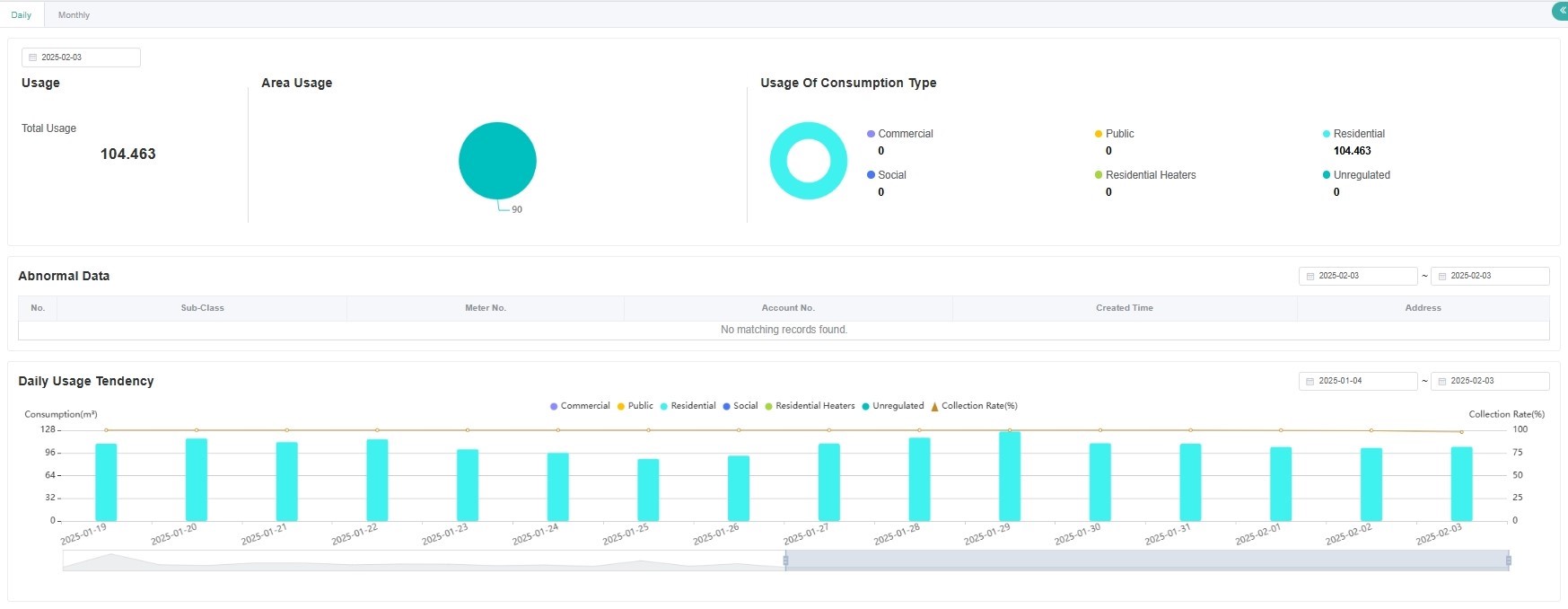The width and height of the screenshot is (1568, 609).
Task: Click the Created Time column header
Action: click(x=1124, y=308)
